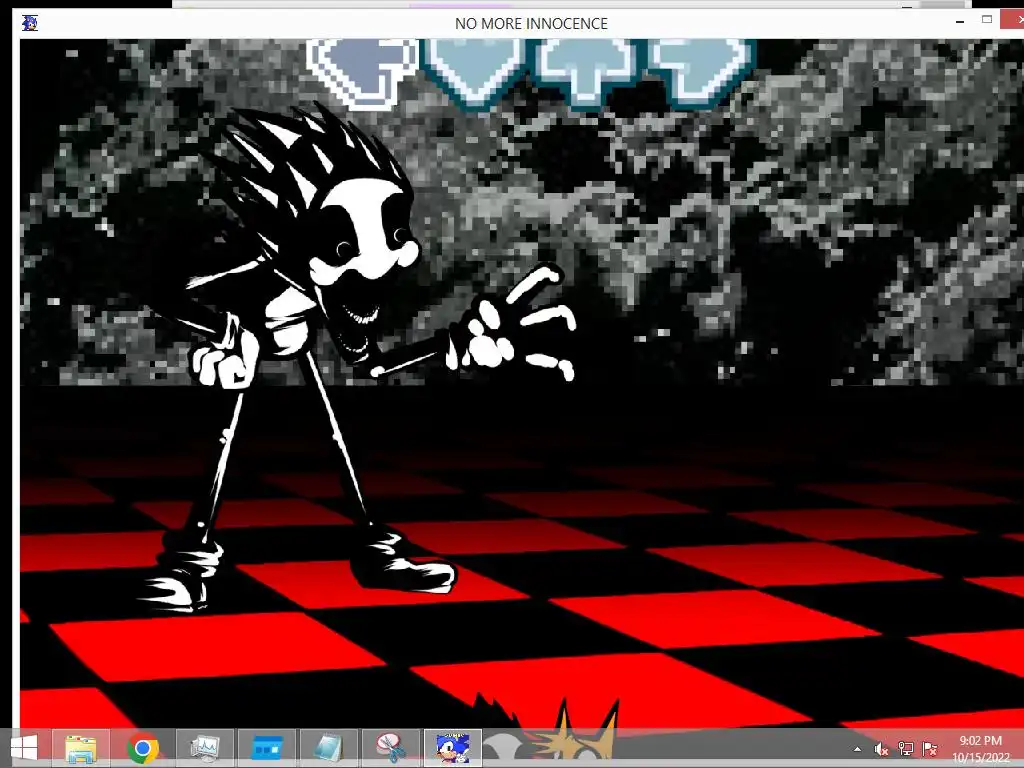Open the network tray icon

tap(905, 749)
